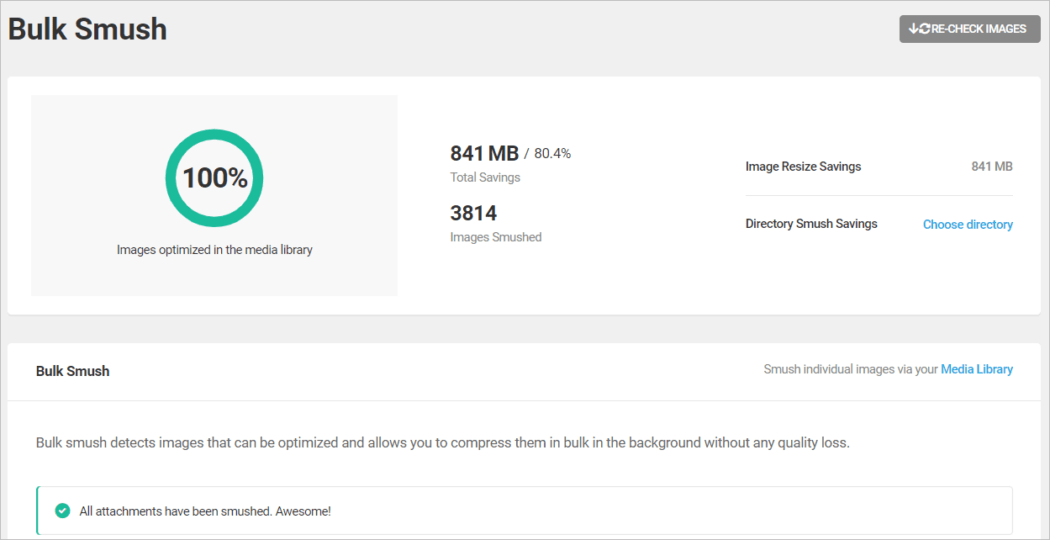
Task: Click the 841 MB total savings figure
Action: pos(484,153)
